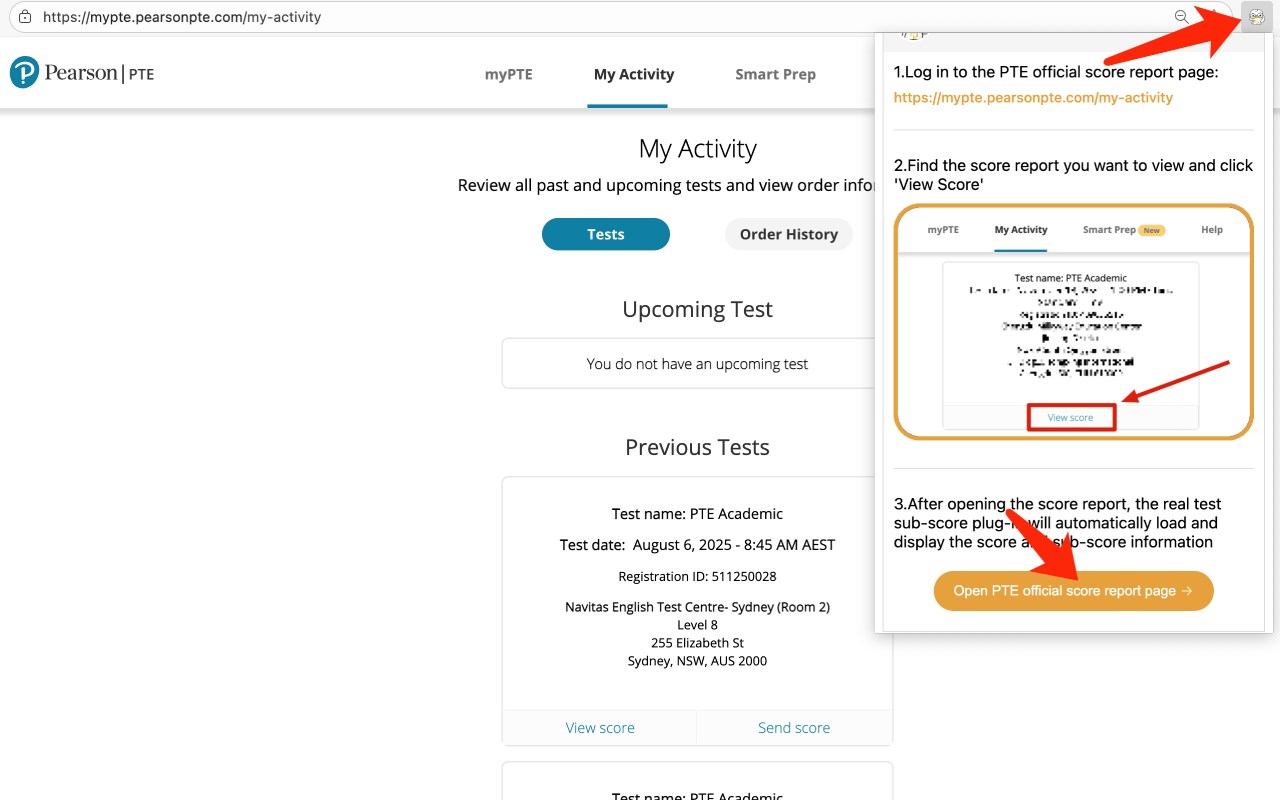Click the 'You do not have an upcoming test' text

tap(697, 364)
